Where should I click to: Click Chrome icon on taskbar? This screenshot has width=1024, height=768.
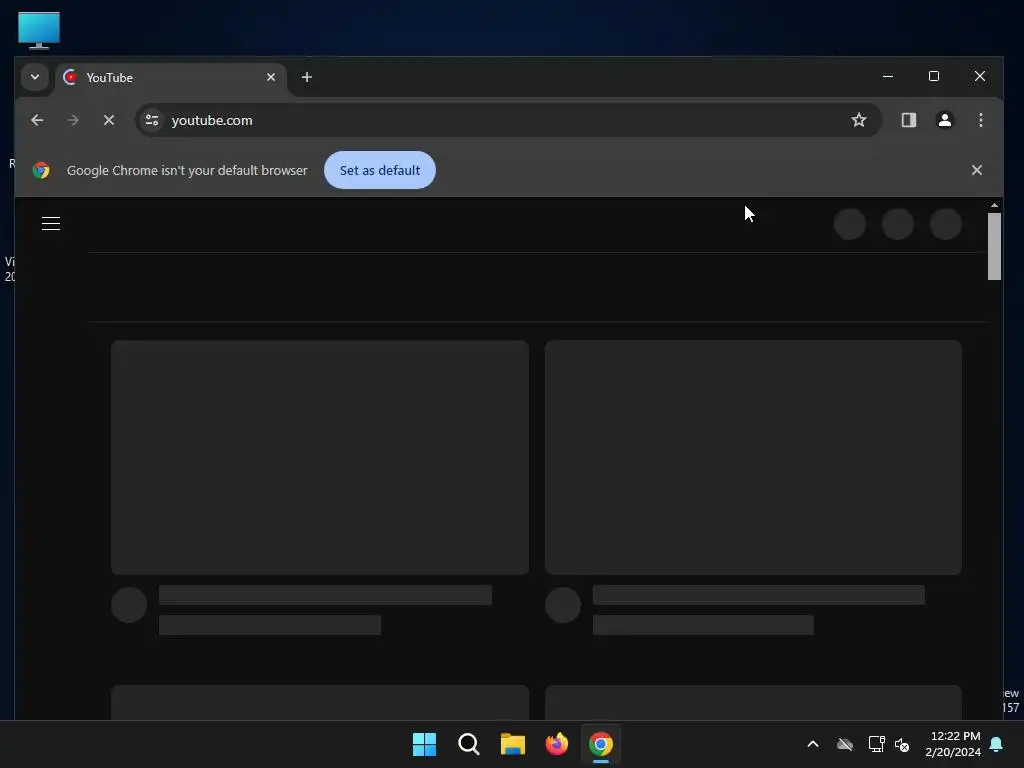coord(601,744)
